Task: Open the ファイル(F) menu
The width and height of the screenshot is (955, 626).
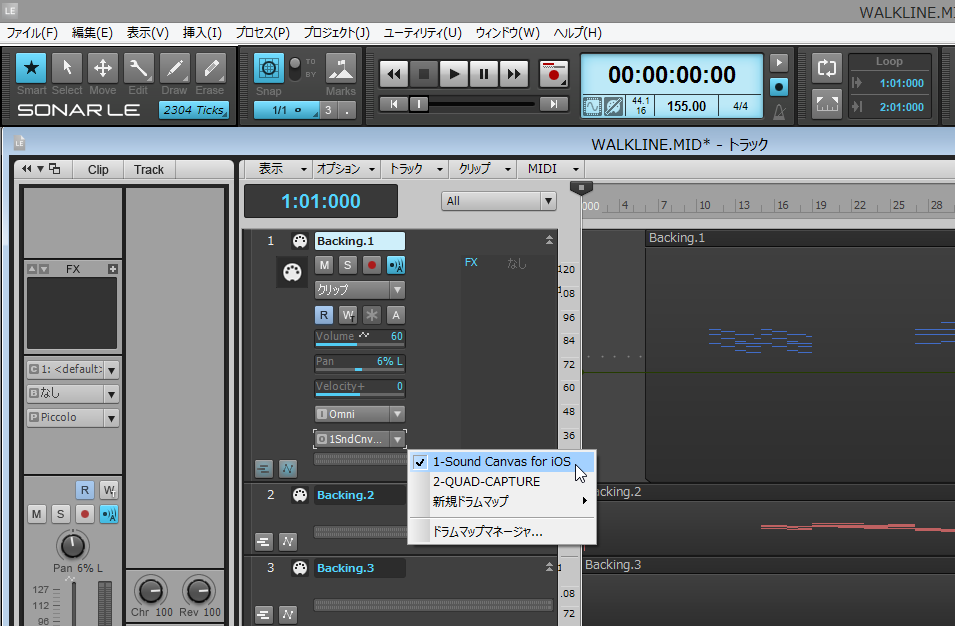Action: pyautogui.click(x=32, y=33)
